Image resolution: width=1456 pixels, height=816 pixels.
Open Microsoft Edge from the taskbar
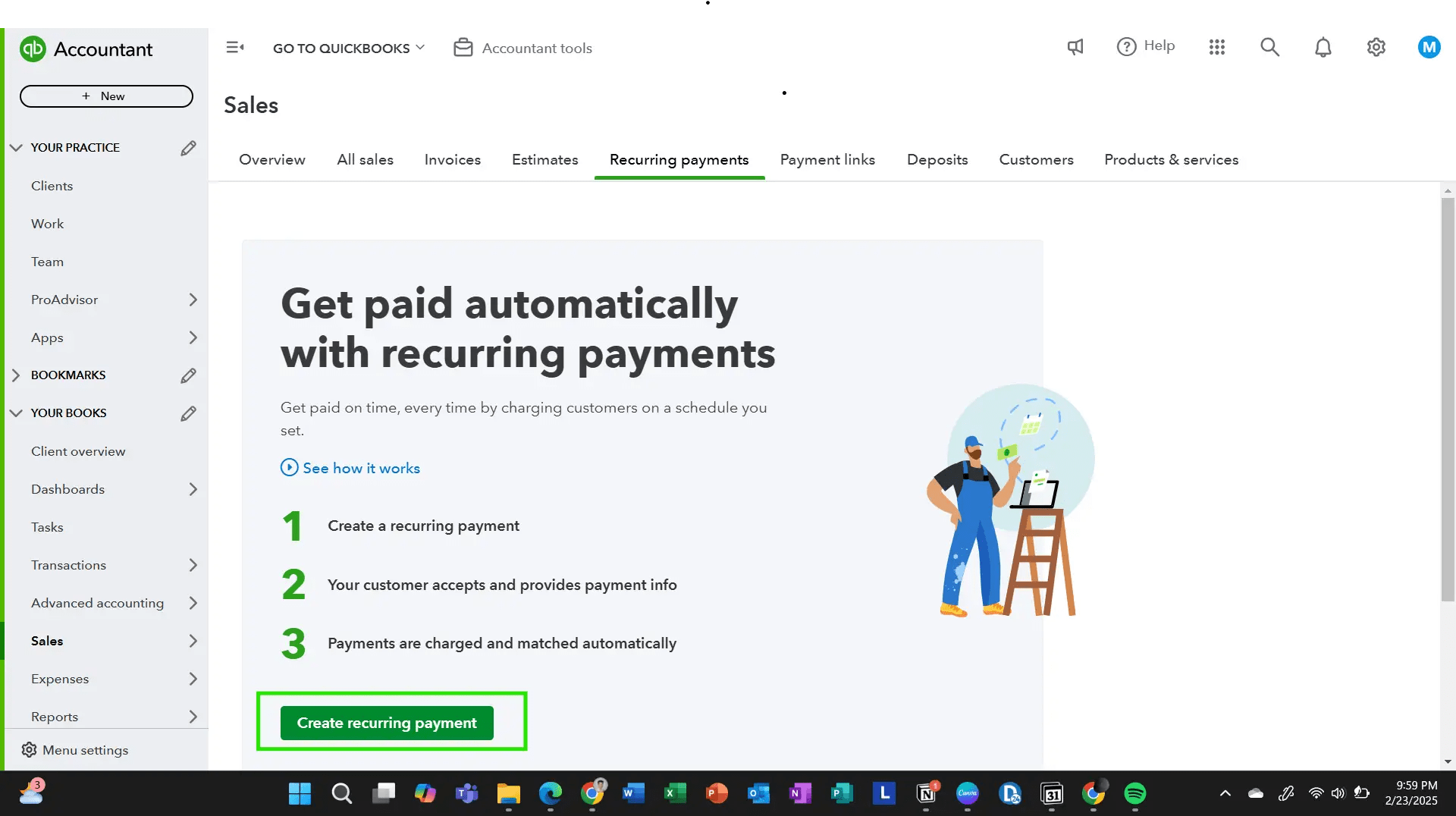click(550, 794)
